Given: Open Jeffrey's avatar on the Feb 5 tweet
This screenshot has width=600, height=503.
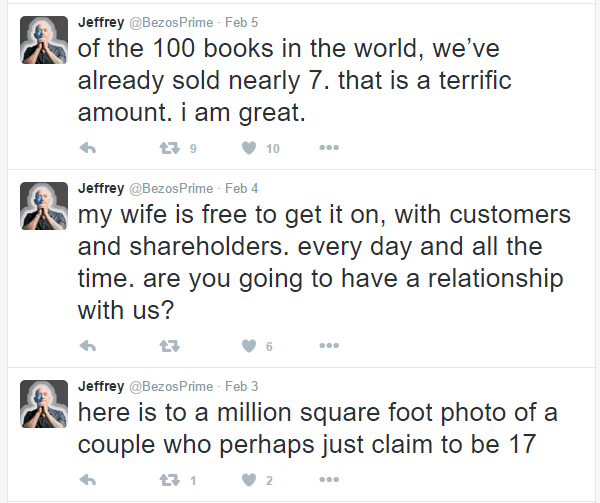Looking at the screenshot, I should point(44,41).
